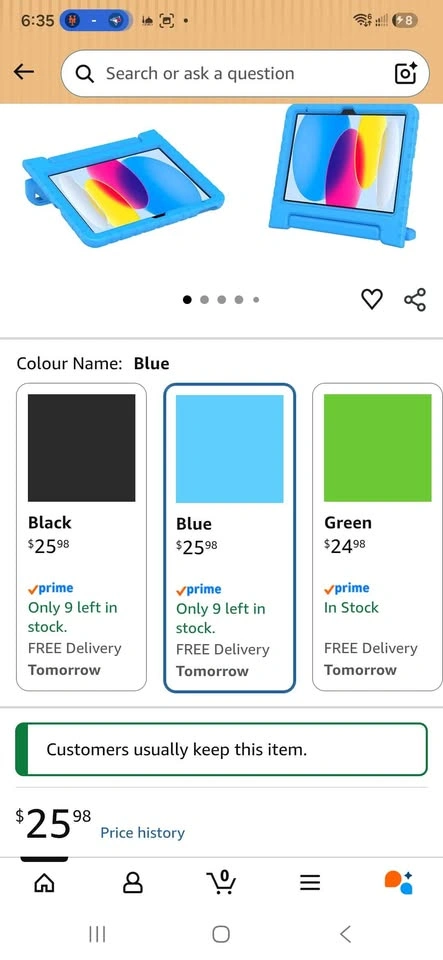The image size is (443, 960).
Task: Select the Blue colour option card
Action: click(x=229, y=538)
